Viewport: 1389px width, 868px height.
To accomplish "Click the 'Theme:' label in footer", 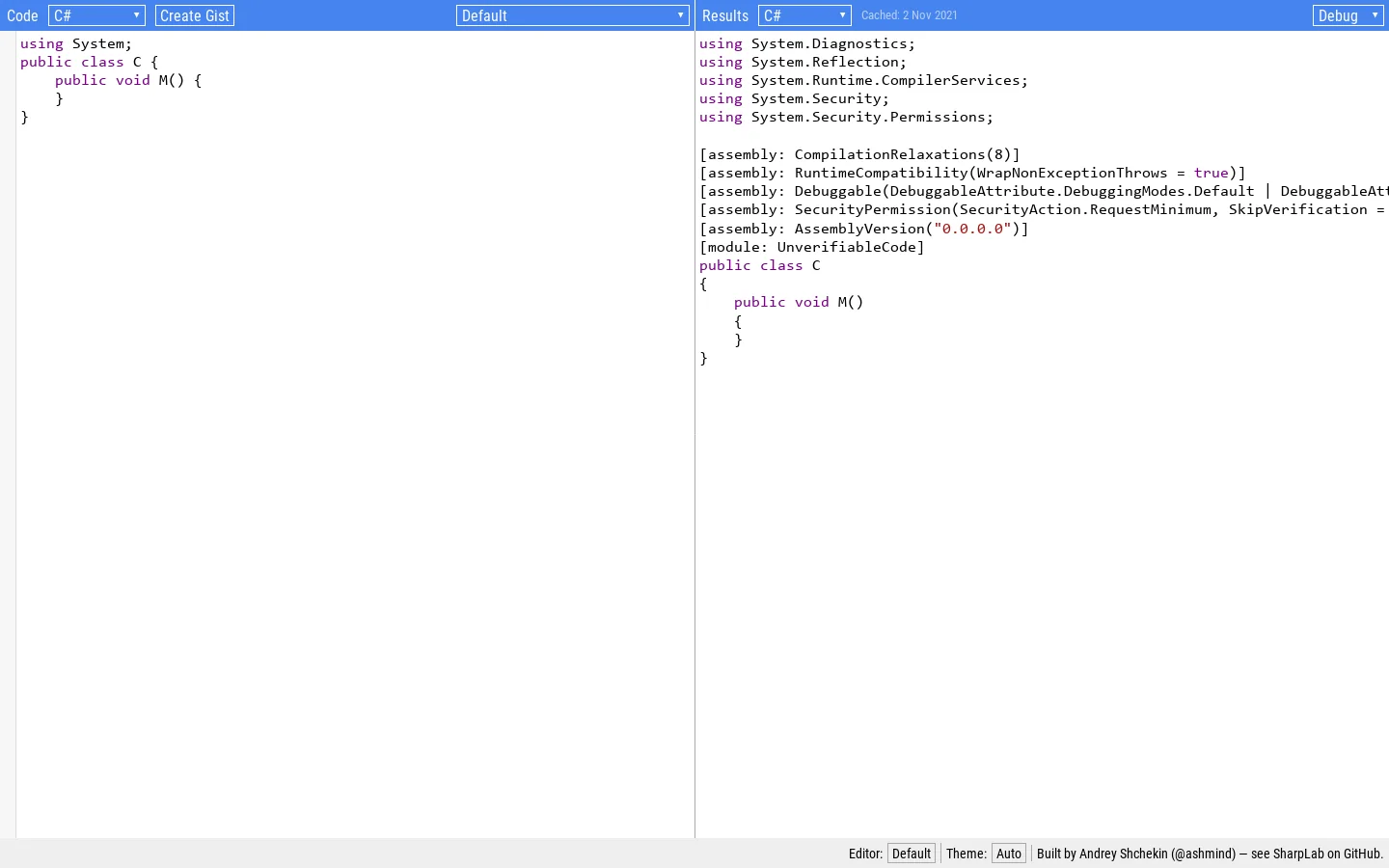I will point(967,854).
